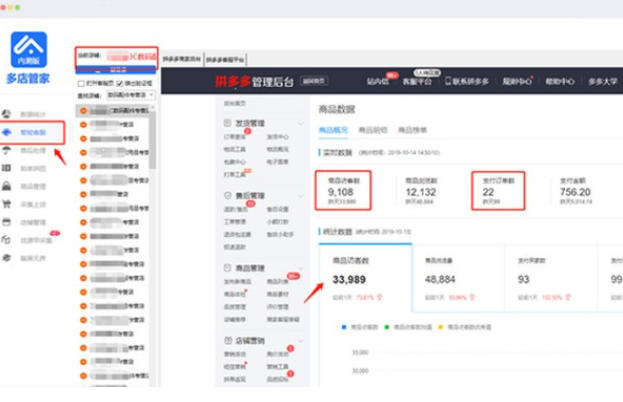Screen dimensions: 623x402
Task: Select the 智能客服 sidebar icon
Action: pyautogui.click(x=10, y=132)
